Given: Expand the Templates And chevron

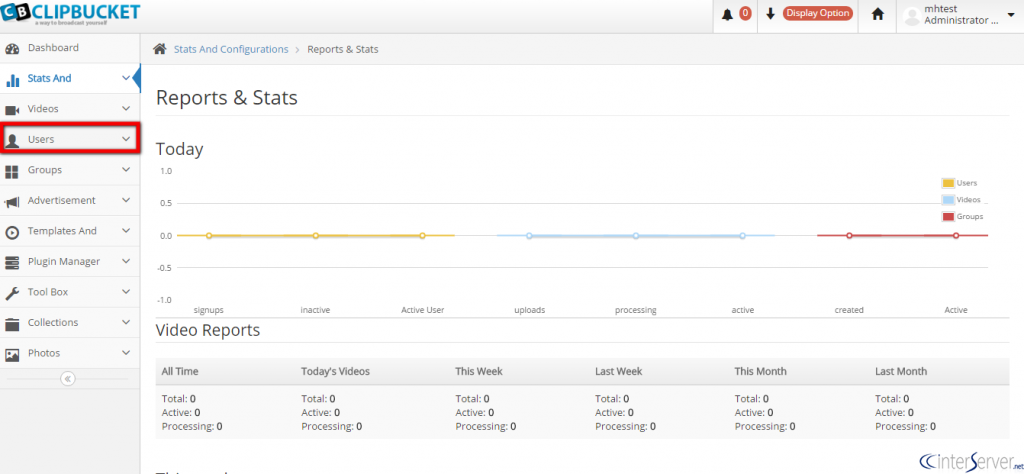Looking at the screenshot, I should (x=126, y=231).
